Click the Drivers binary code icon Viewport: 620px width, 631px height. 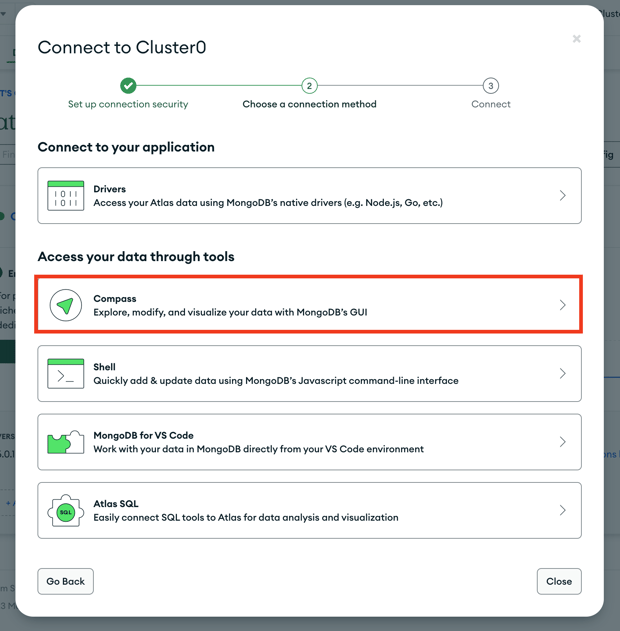66,196
